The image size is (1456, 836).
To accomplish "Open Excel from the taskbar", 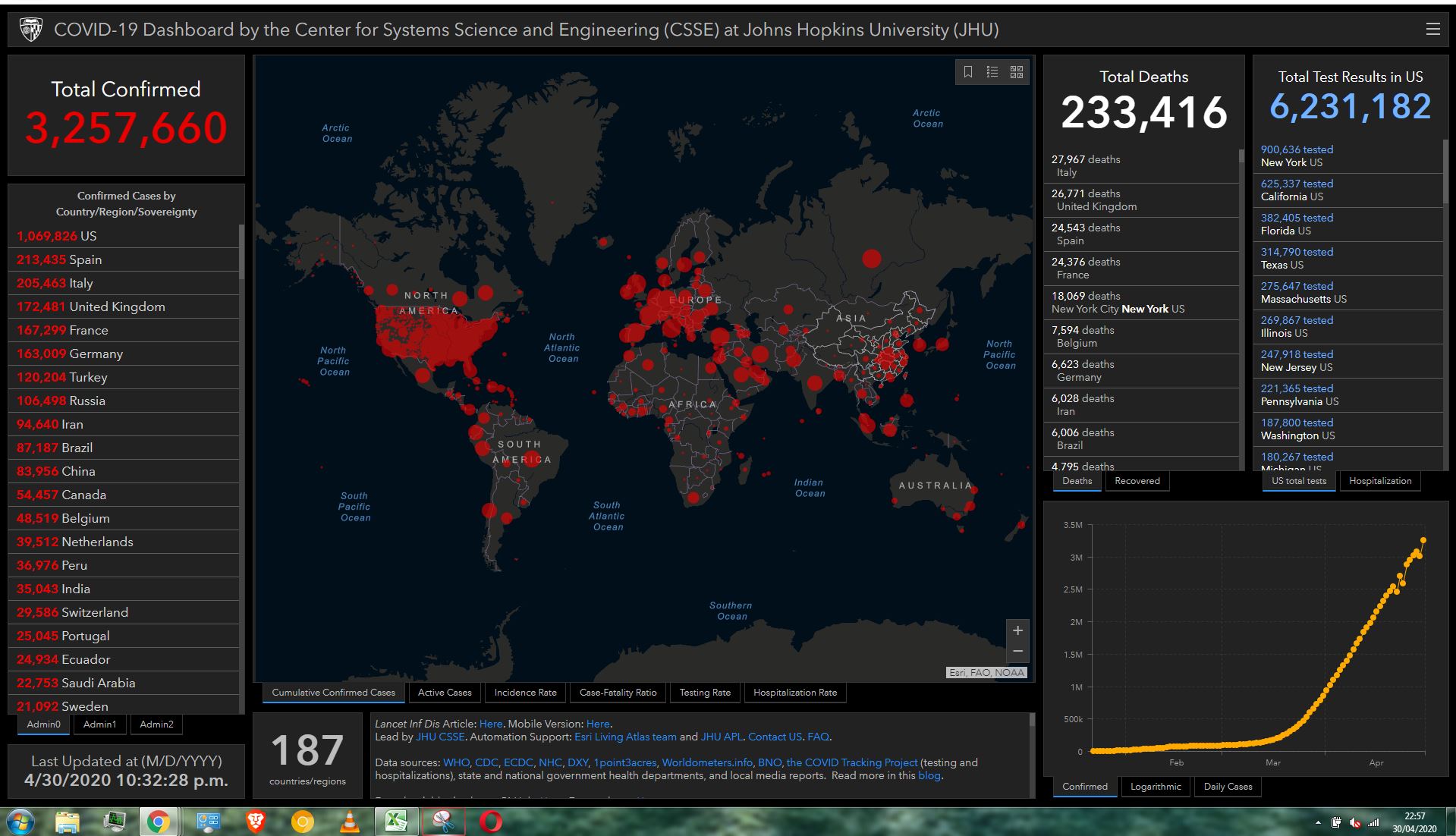I will [x=396, y=822].
